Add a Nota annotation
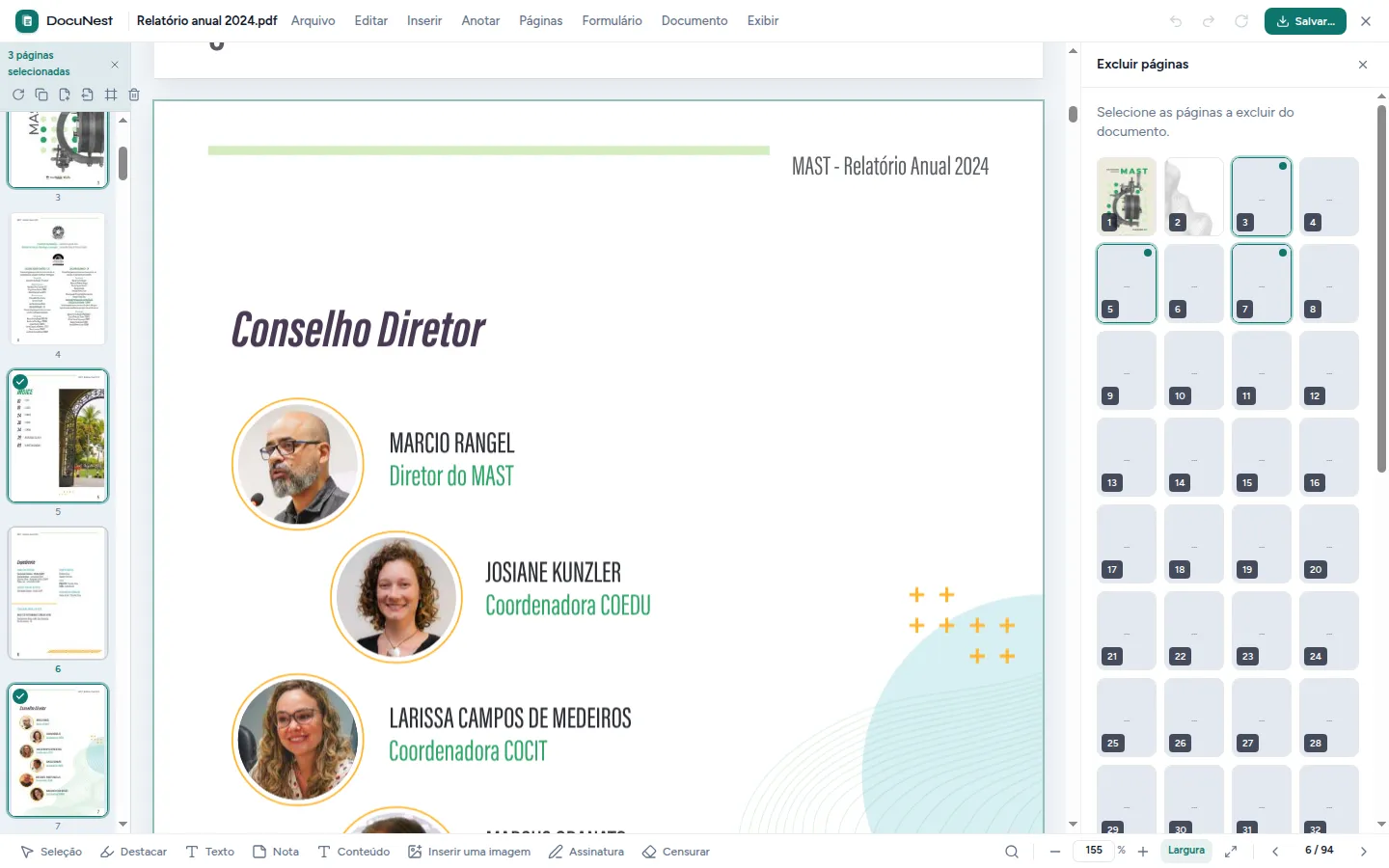The height and width of the screenshot is (868, 1389). point(276,852)
